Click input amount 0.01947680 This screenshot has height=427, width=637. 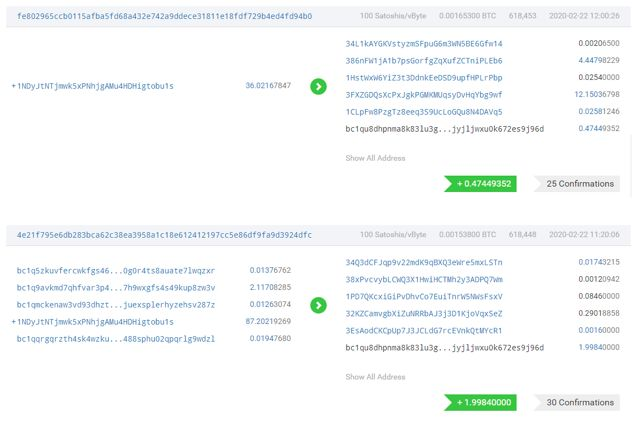click(x=270, y=338)
